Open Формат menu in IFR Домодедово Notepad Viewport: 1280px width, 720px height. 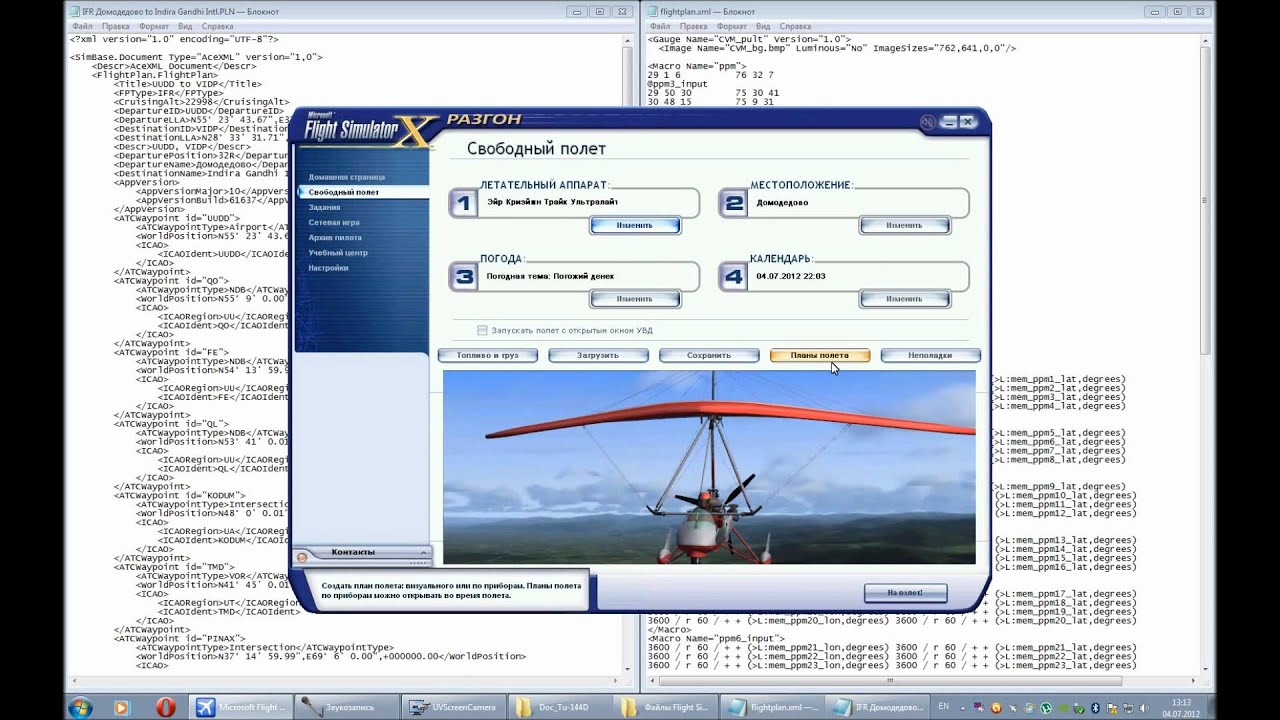click(154, 26)
